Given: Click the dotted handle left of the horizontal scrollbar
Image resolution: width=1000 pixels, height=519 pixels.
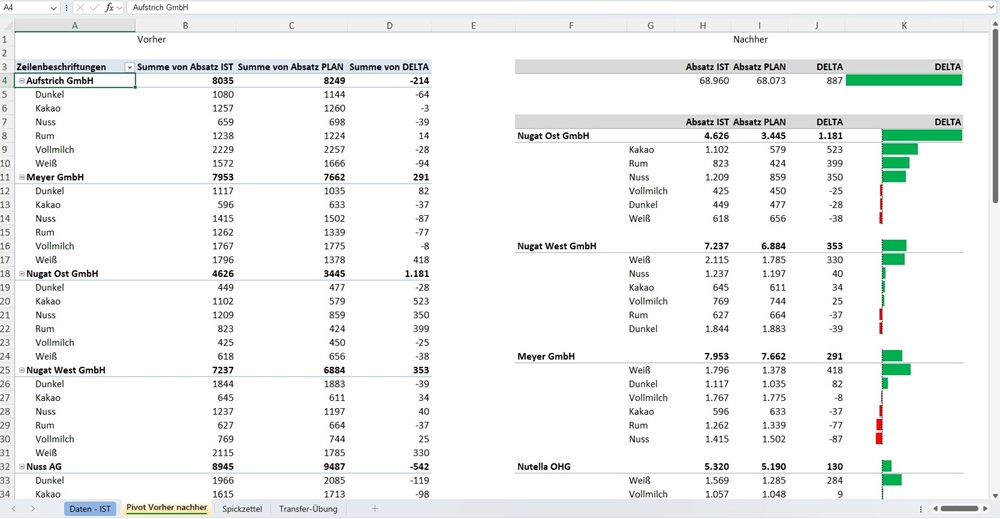Looking at the screenshot, I should (920, 509).
